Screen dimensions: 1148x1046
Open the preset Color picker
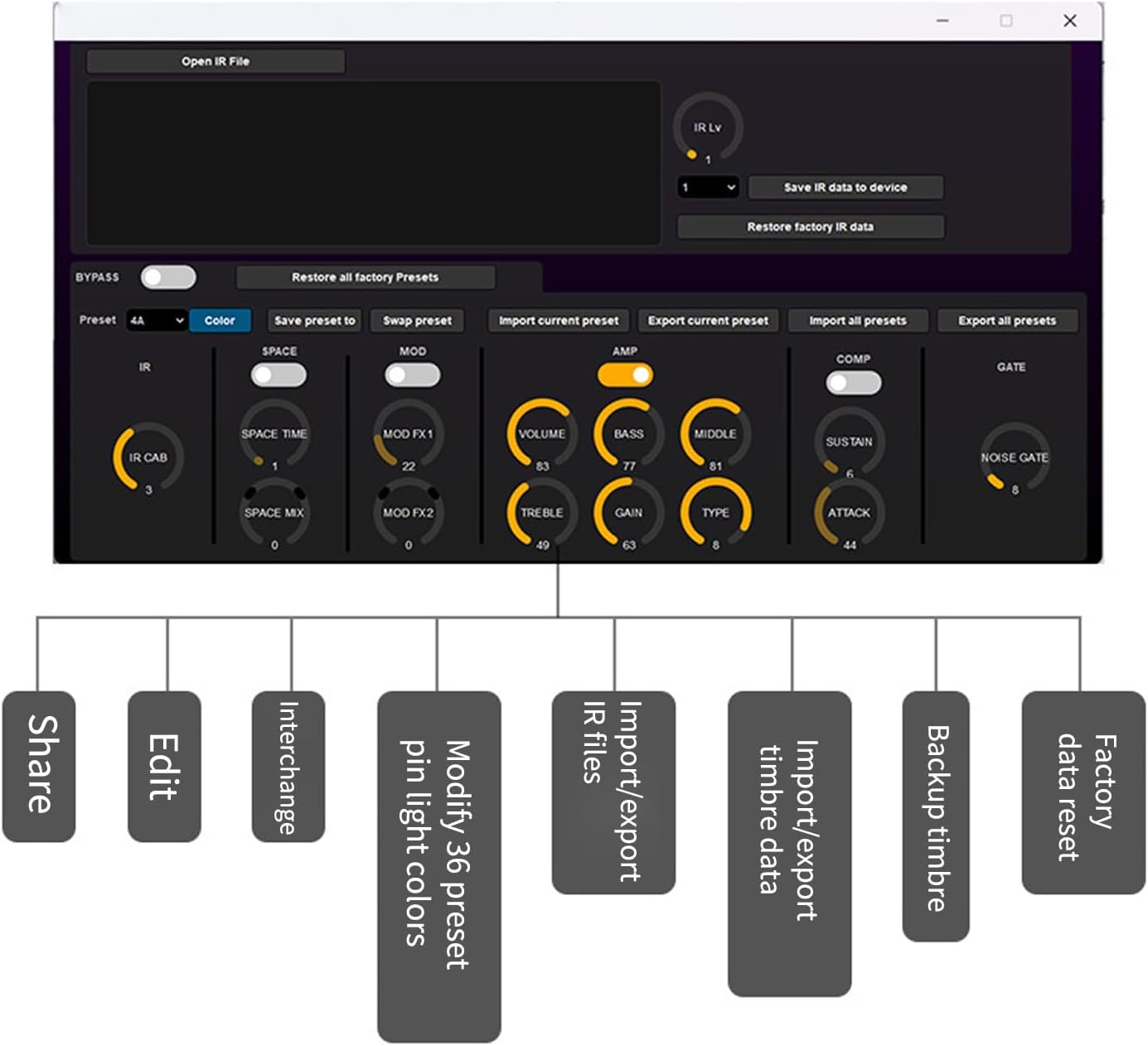click(220, 321)
